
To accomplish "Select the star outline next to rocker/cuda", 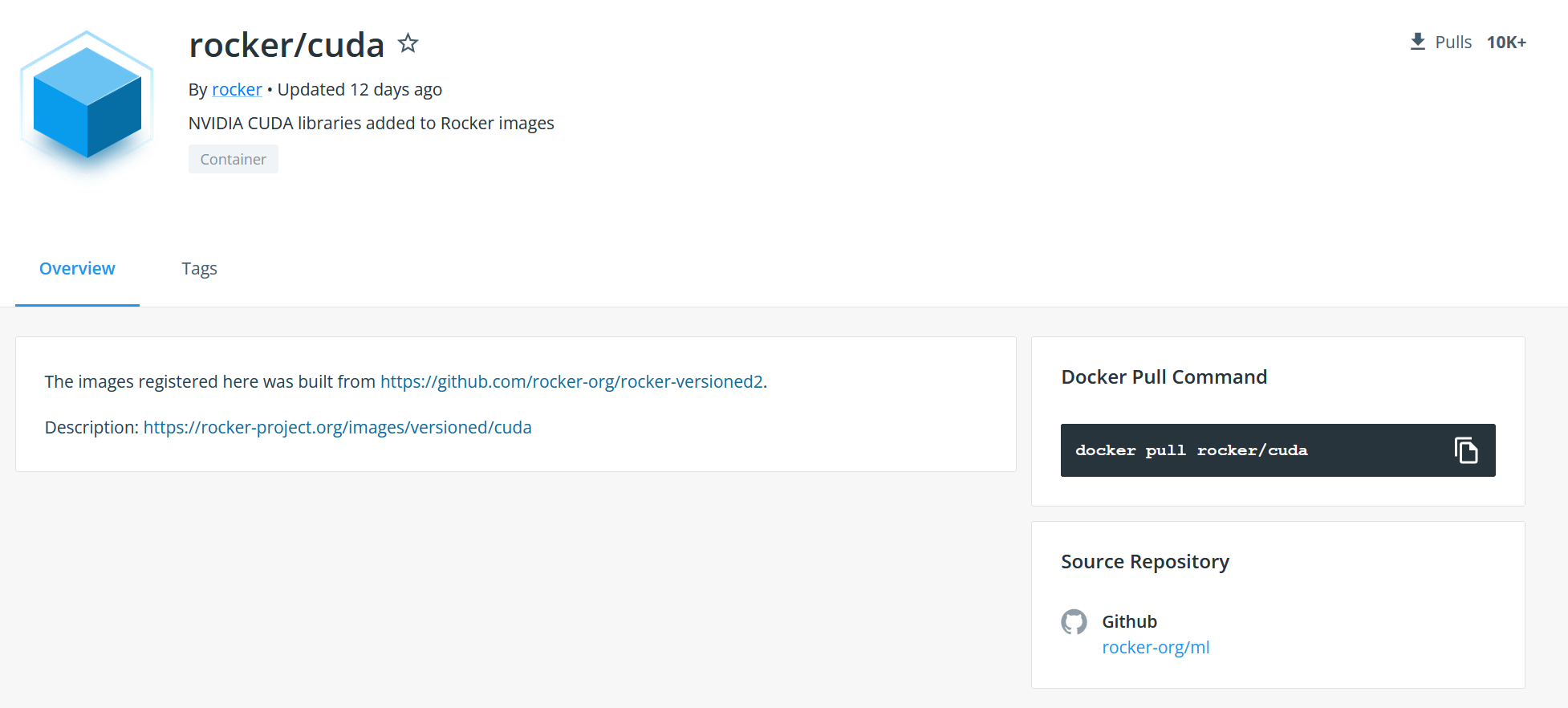I will click(408, 43).
